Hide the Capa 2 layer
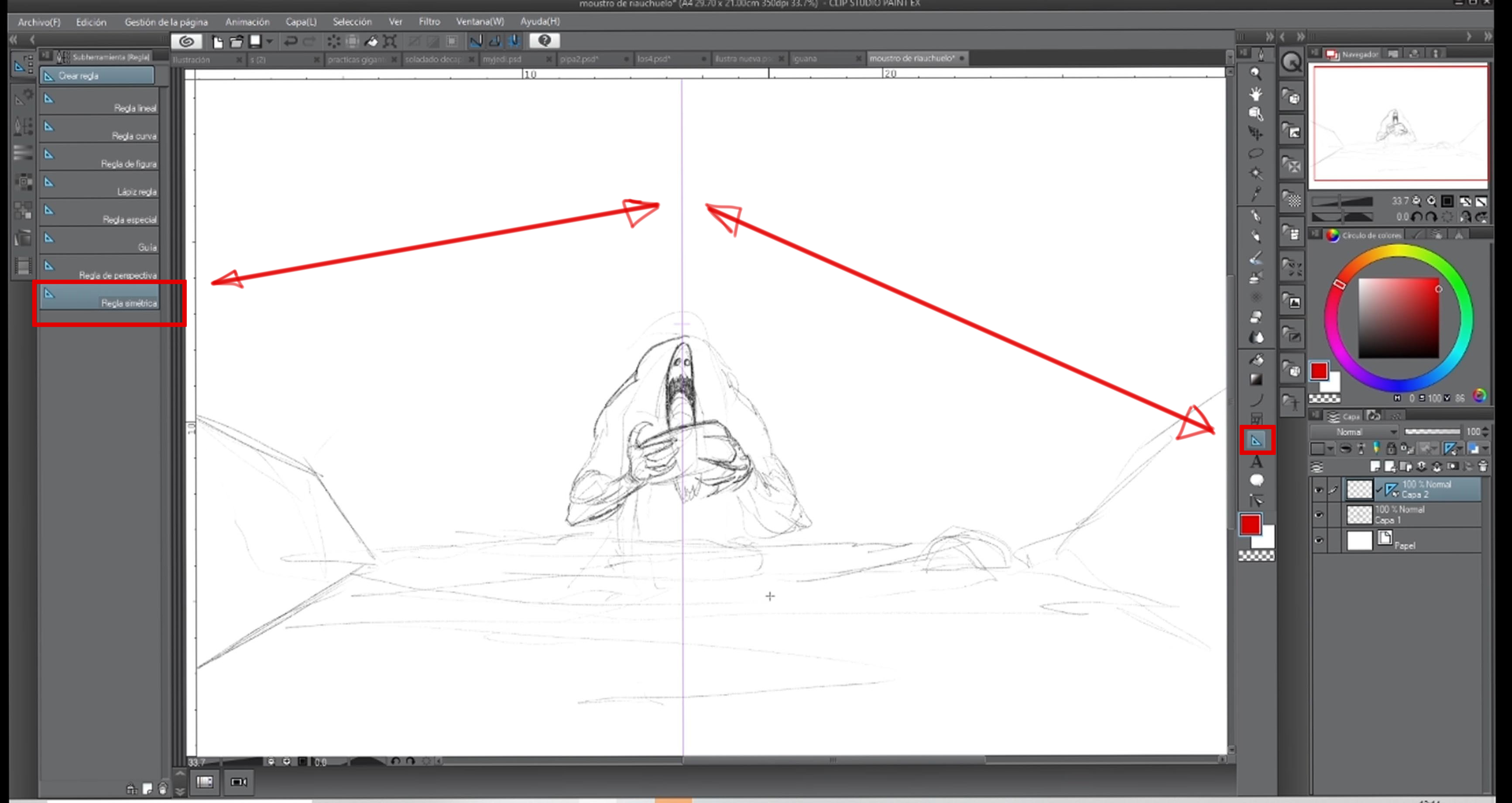Image resolution: width=1512 pixels, height=803 pixels. pos(1318,490)
